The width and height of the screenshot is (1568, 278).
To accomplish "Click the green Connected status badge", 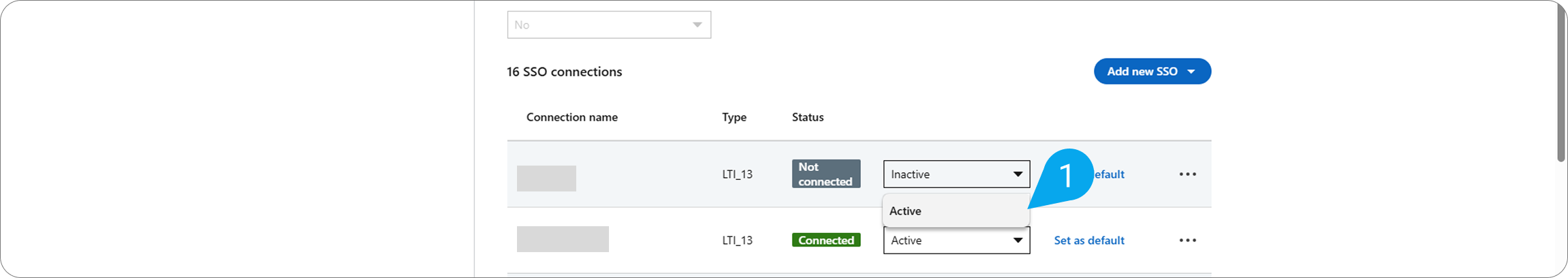I will (826, 241).
